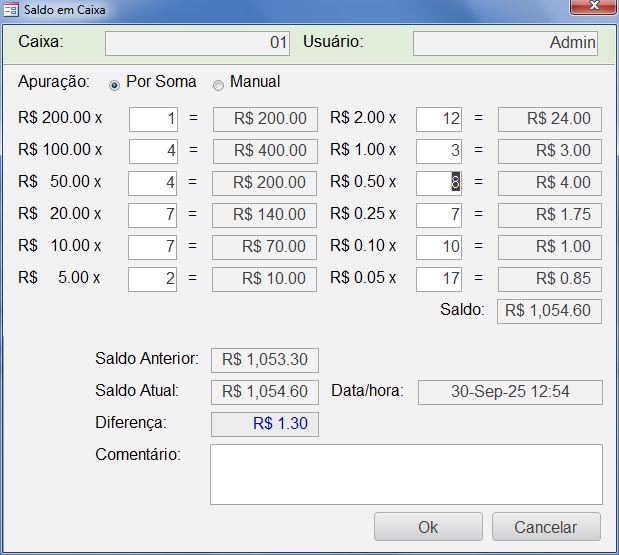Screen dimensions: 619x555
Task: Click the R$ 10.00 quantity field
Action: [x=153, y=247]
